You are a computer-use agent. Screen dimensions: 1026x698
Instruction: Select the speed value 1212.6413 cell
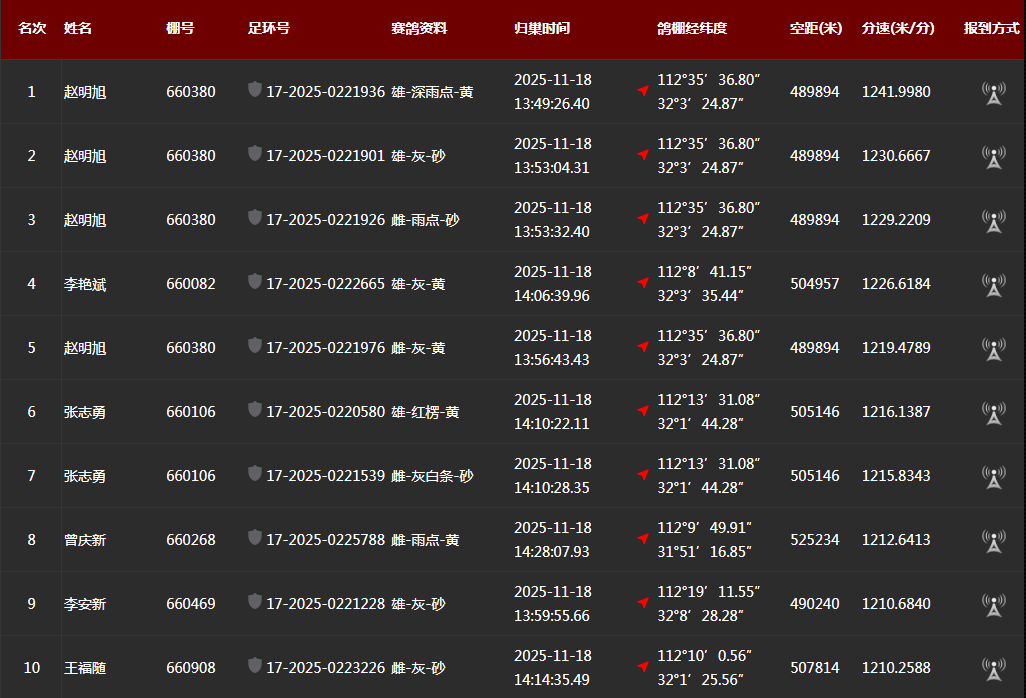(896, 540)
